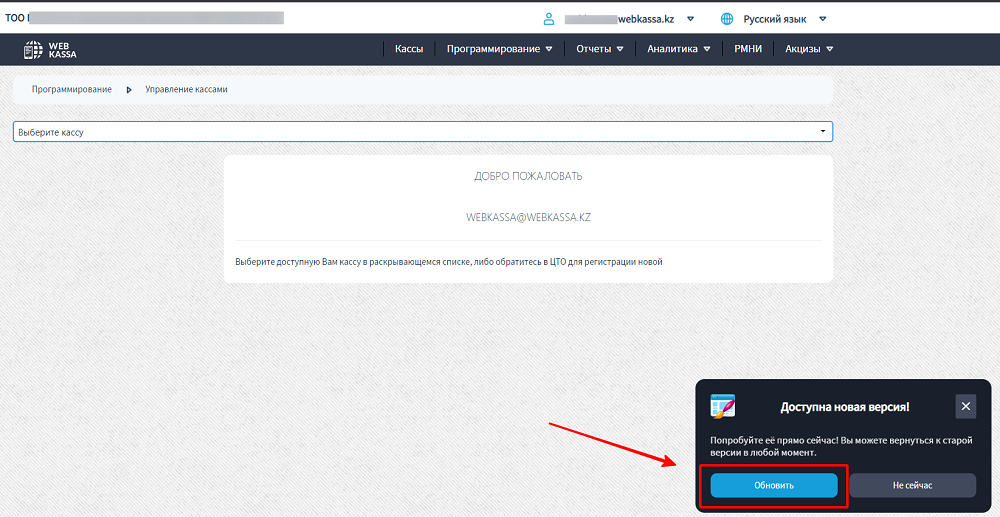1000x517 pixels.
Task: Click the WebKassa logo
Action: 50,50
